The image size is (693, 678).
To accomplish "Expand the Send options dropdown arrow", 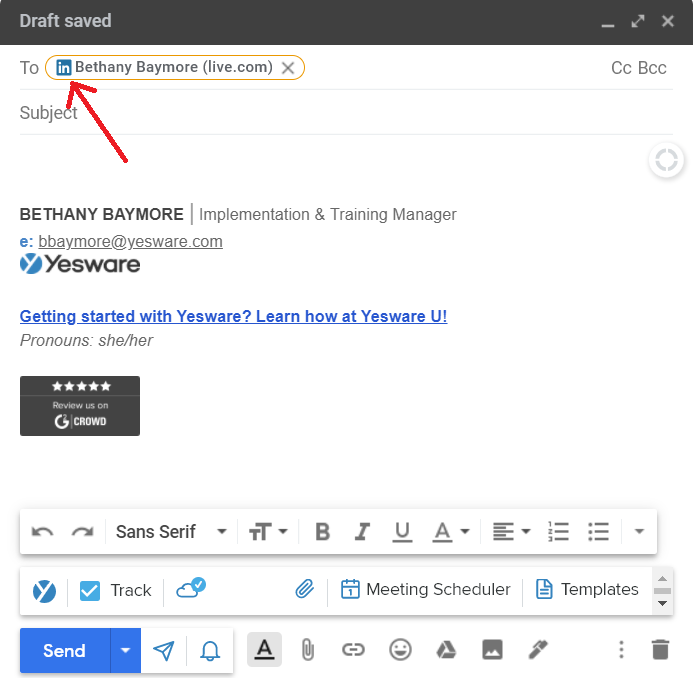I will click(125, 651).
